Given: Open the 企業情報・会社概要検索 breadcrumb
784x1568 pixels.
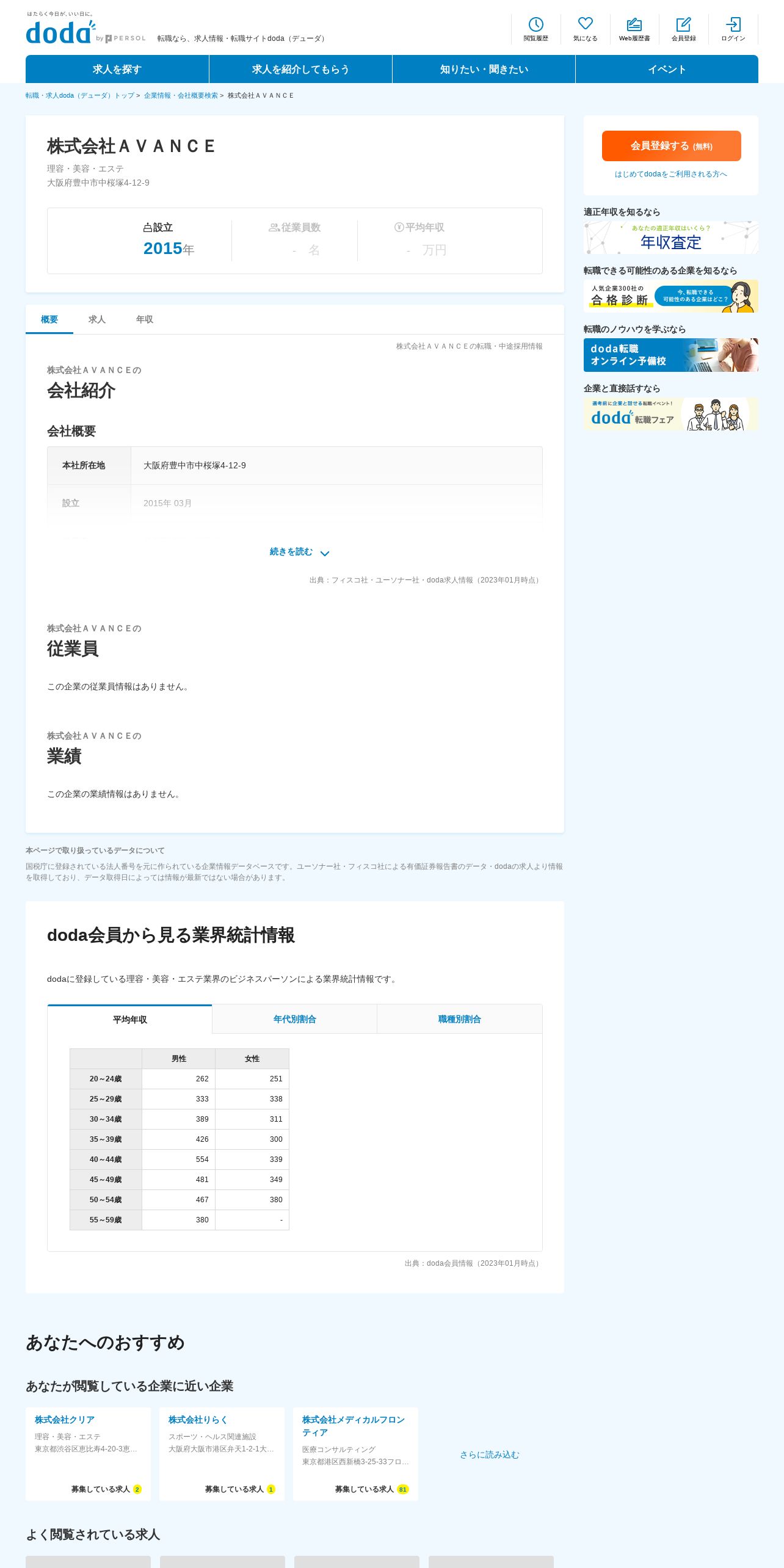Looking at the screenshot, I should [x=181, y=95].
